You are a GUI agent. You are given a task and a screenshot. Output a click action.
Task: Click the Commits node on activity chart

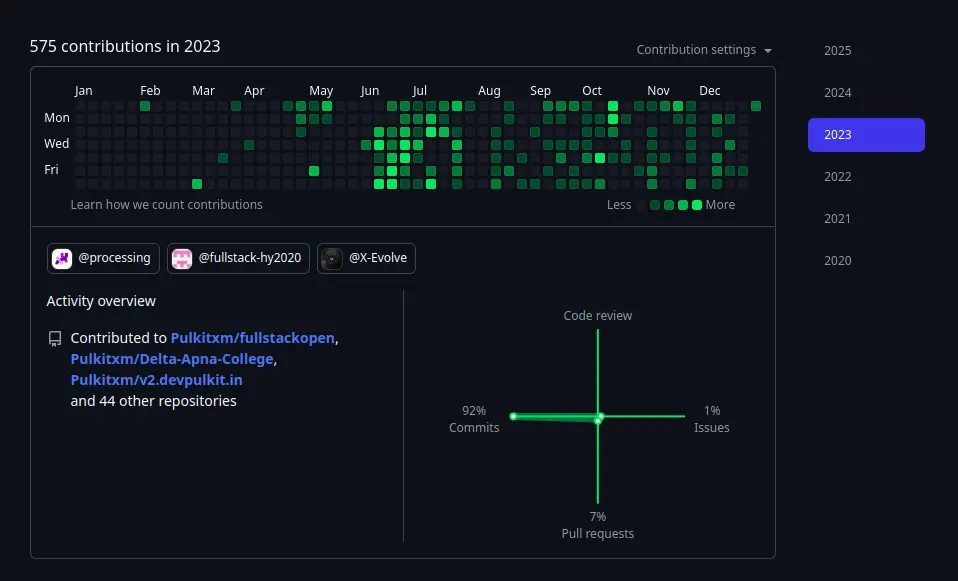click(x=513, y=416)
